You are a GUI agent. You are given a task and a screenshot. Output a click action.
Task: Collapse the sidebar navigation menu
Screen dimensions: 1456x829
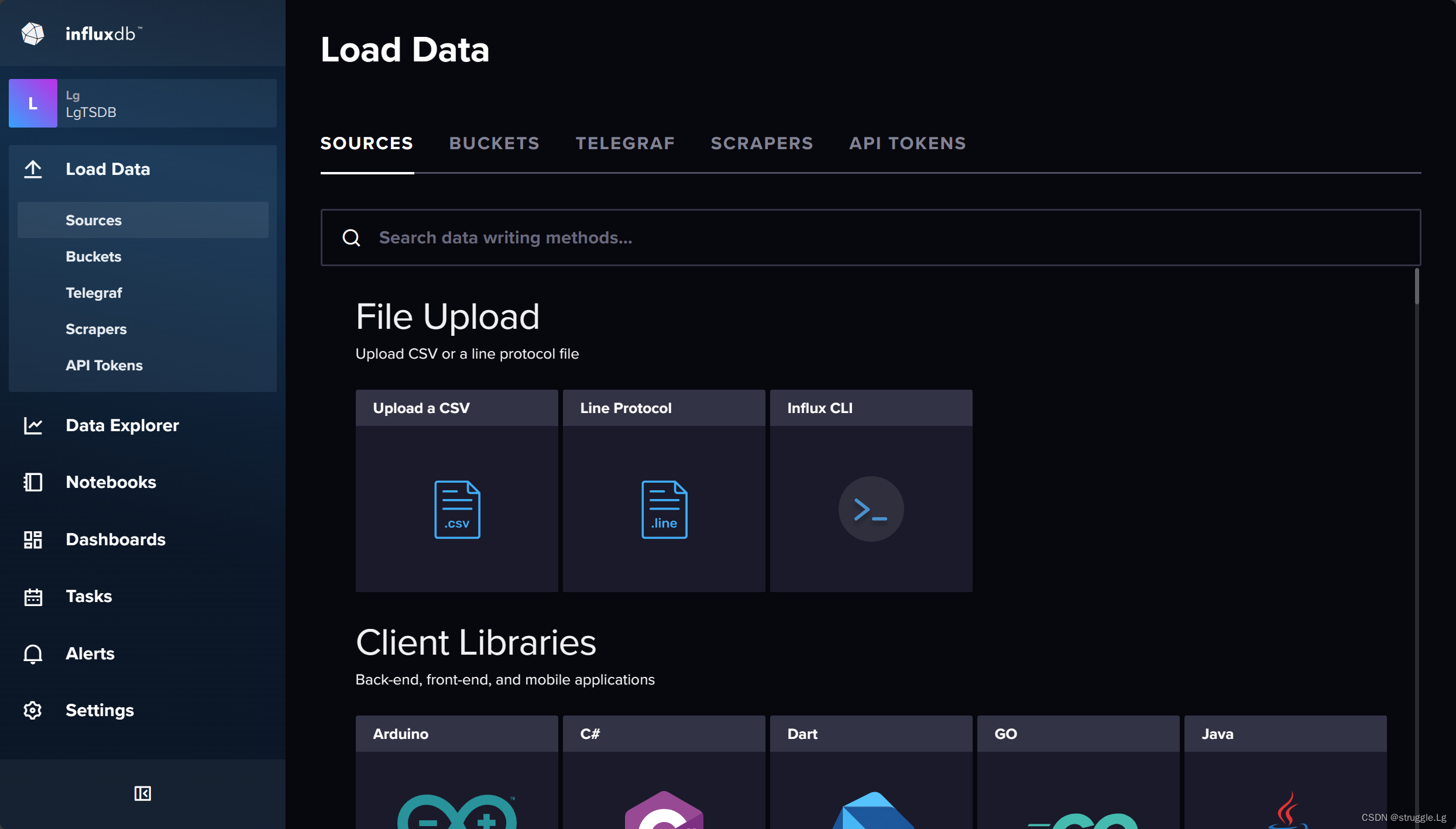[x=142, y=793]
